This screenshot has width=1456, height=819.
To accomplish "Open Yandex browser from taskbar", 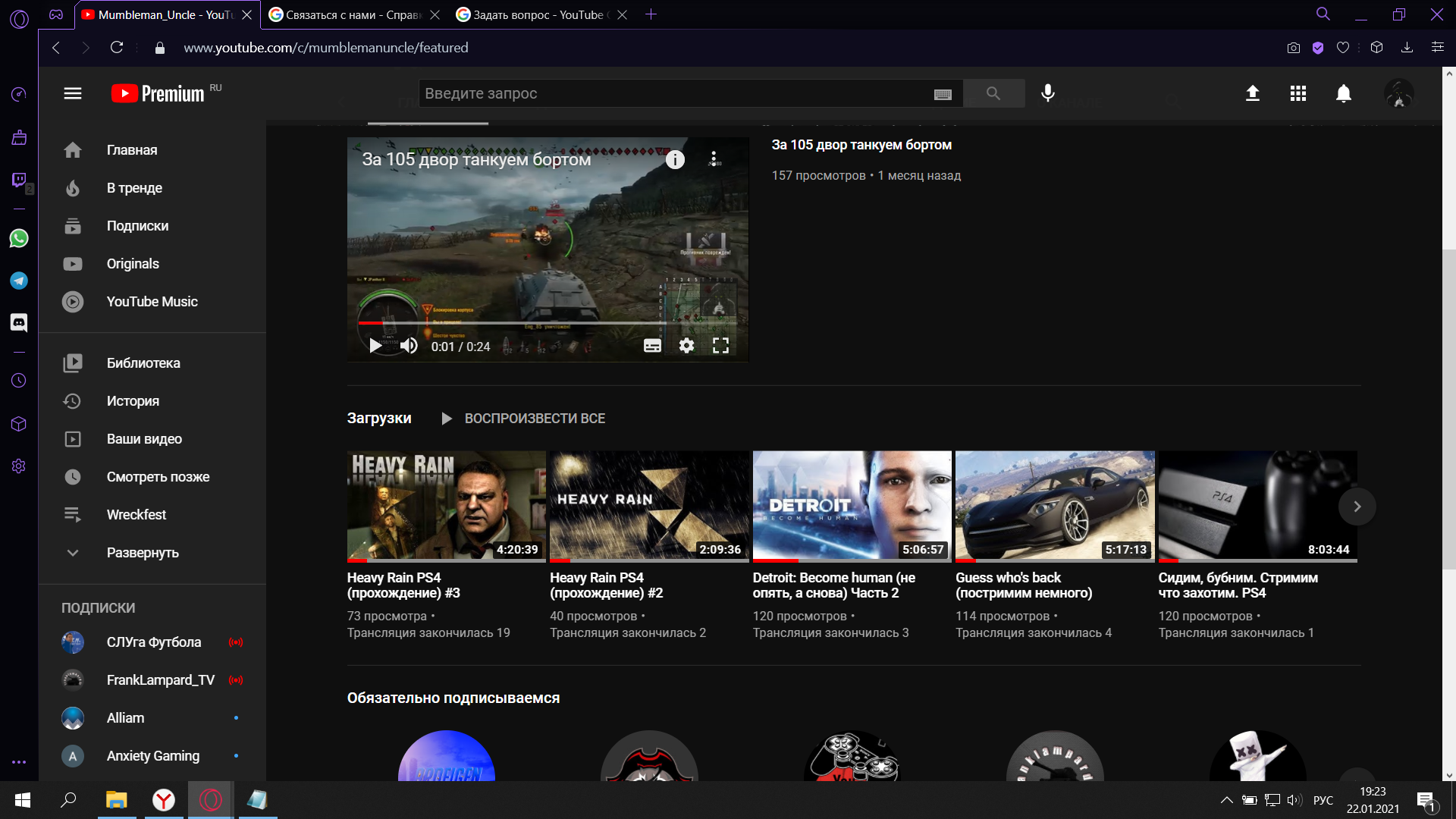I will tap(164, 800).
